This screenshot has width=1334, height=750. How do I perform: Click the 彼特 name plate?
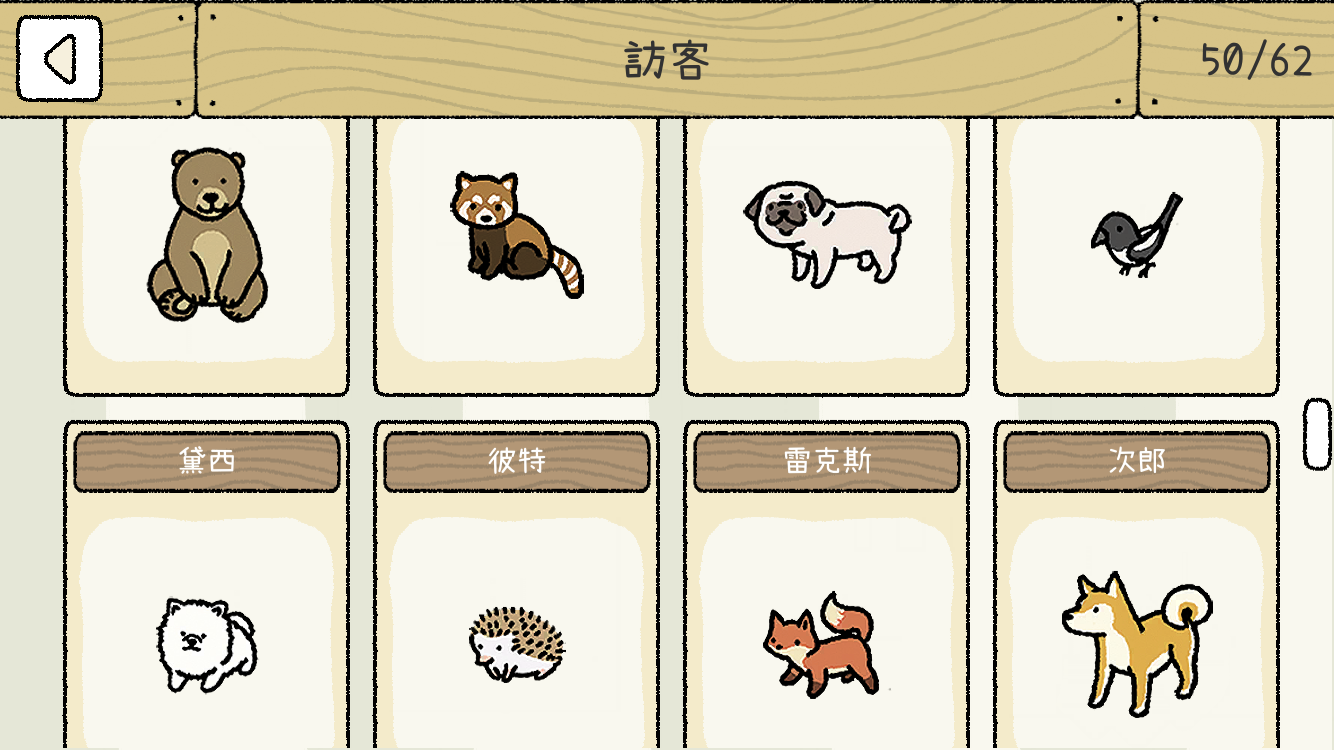coord(517,461)
